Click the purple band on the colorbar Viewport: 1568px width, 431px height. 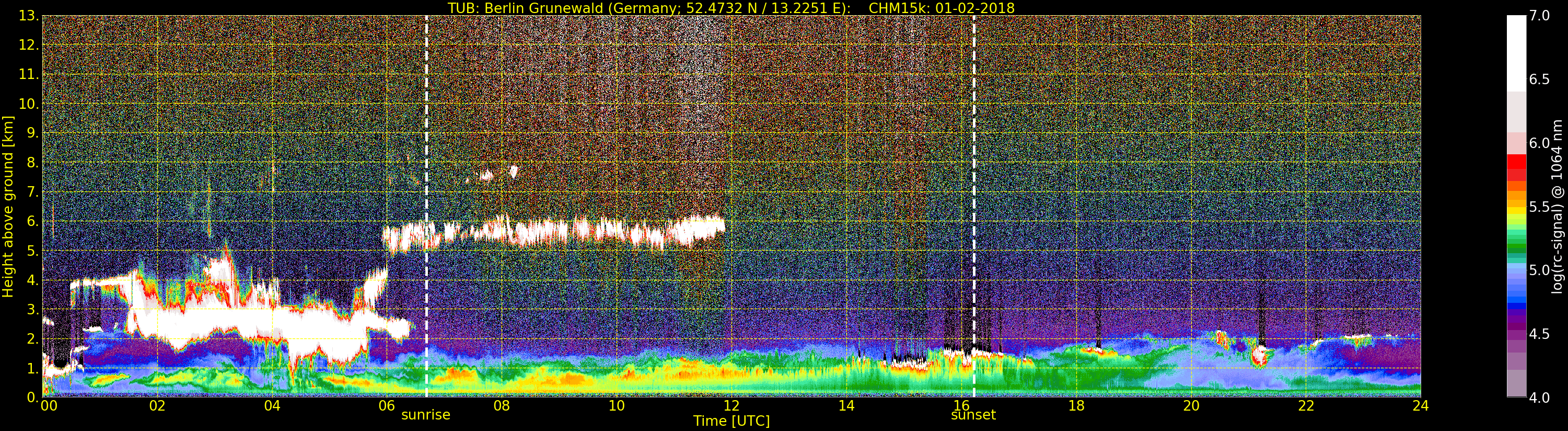point(1516,323)
